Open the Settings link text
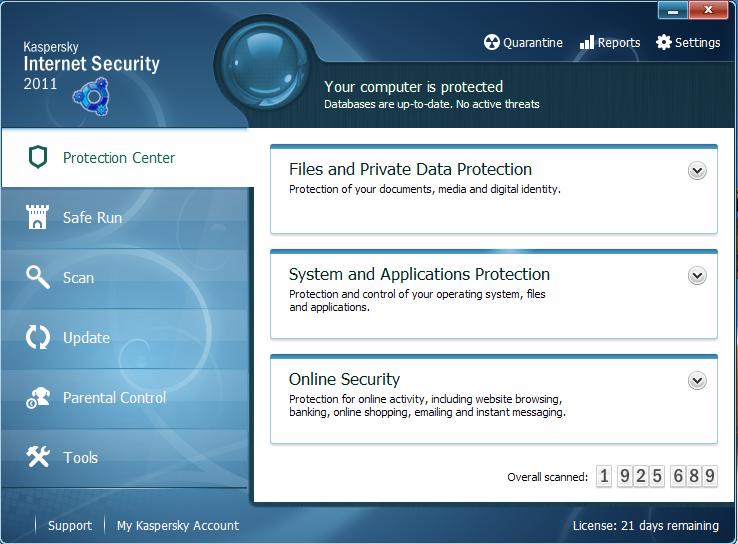This screenshot has height=544, width=738. point(698,43)
